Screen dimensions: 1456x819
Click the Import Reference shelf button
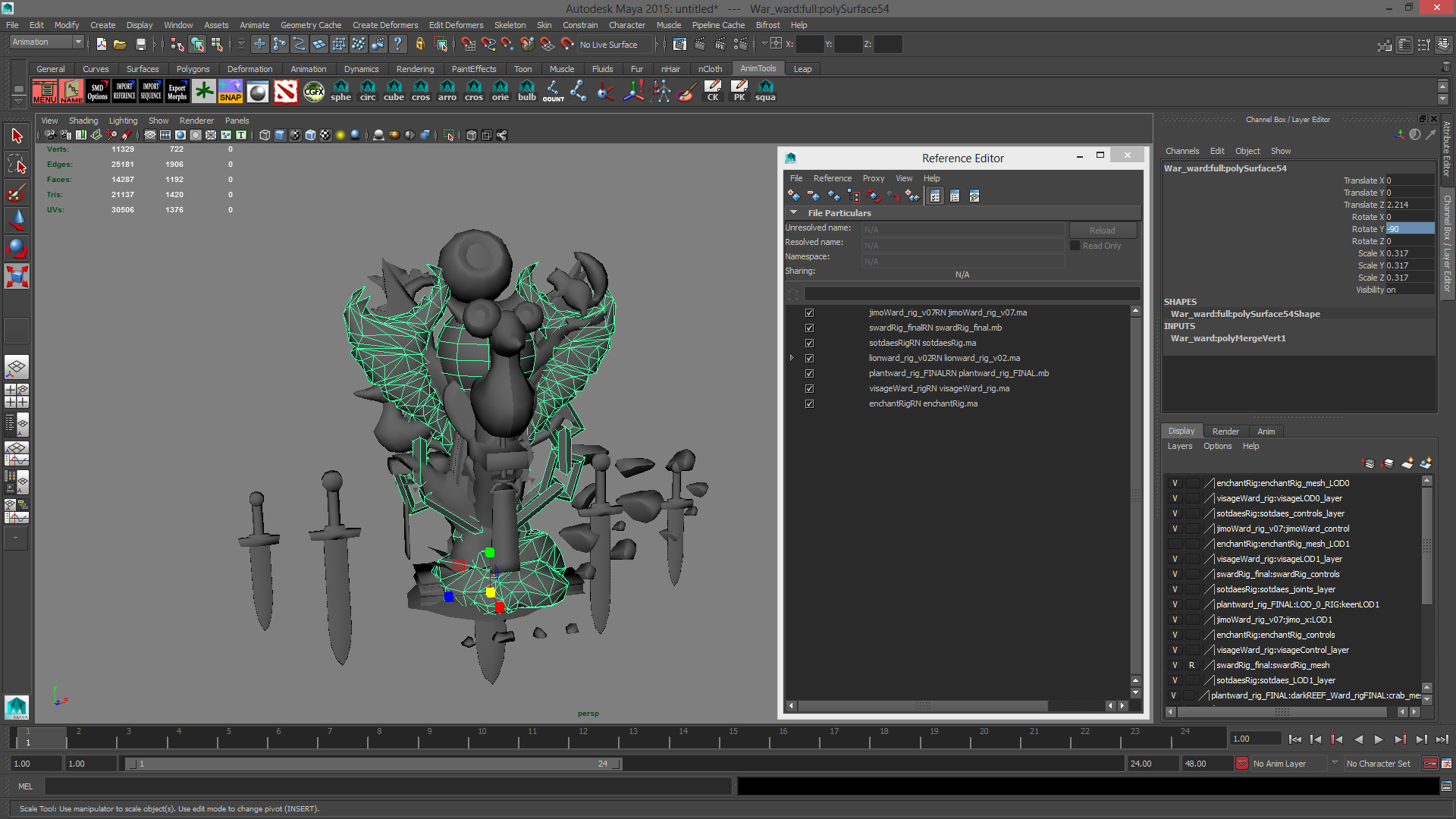point(124,92)
